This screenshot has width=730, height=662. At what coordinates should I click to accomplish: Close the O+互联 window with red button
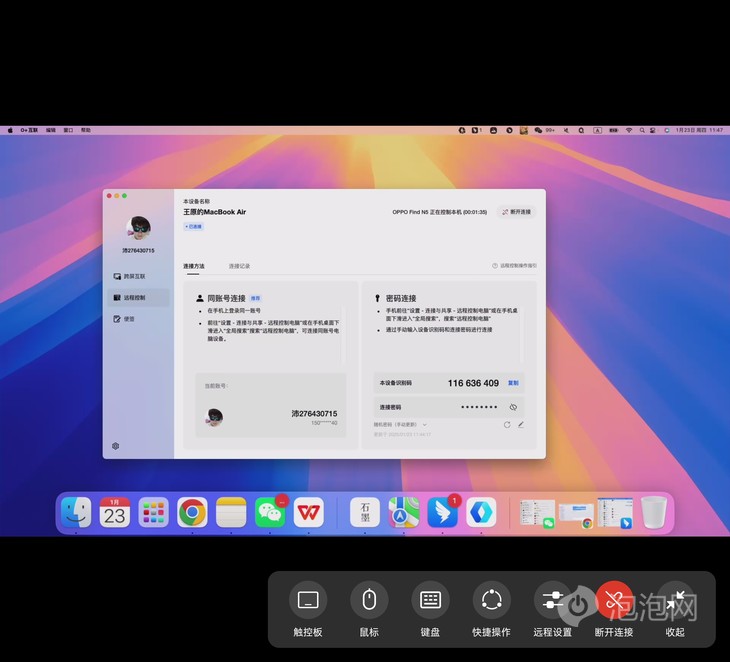click(x=109, y=196)
